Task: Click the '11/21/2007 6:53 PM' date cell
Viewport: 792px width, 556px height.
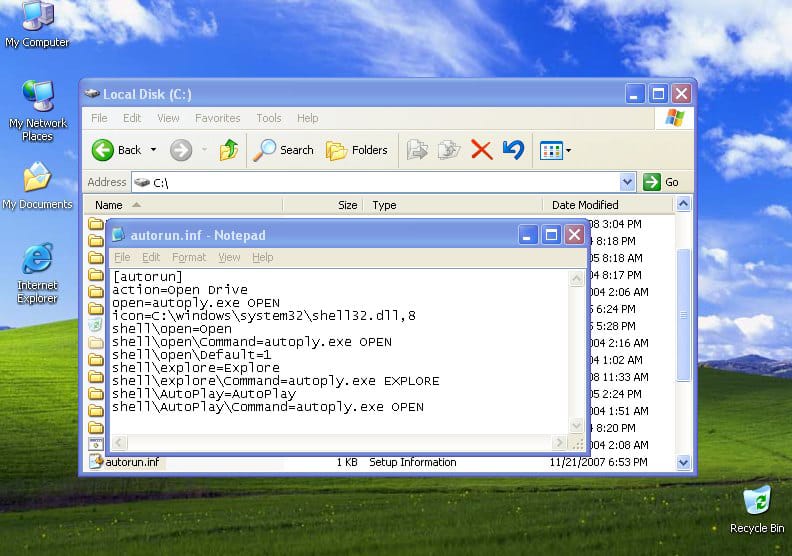Action: [x=598, y=462]
